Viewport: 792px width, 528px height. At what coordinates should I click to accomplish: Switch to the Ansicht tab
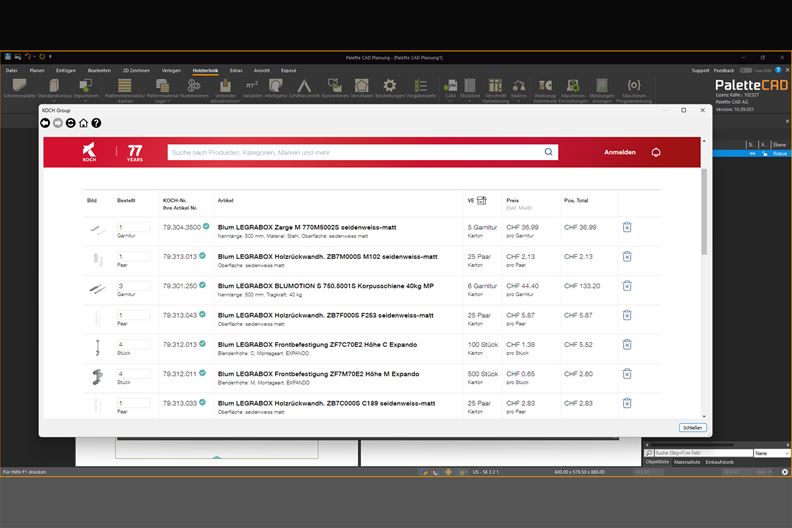[x=262, y=71]
